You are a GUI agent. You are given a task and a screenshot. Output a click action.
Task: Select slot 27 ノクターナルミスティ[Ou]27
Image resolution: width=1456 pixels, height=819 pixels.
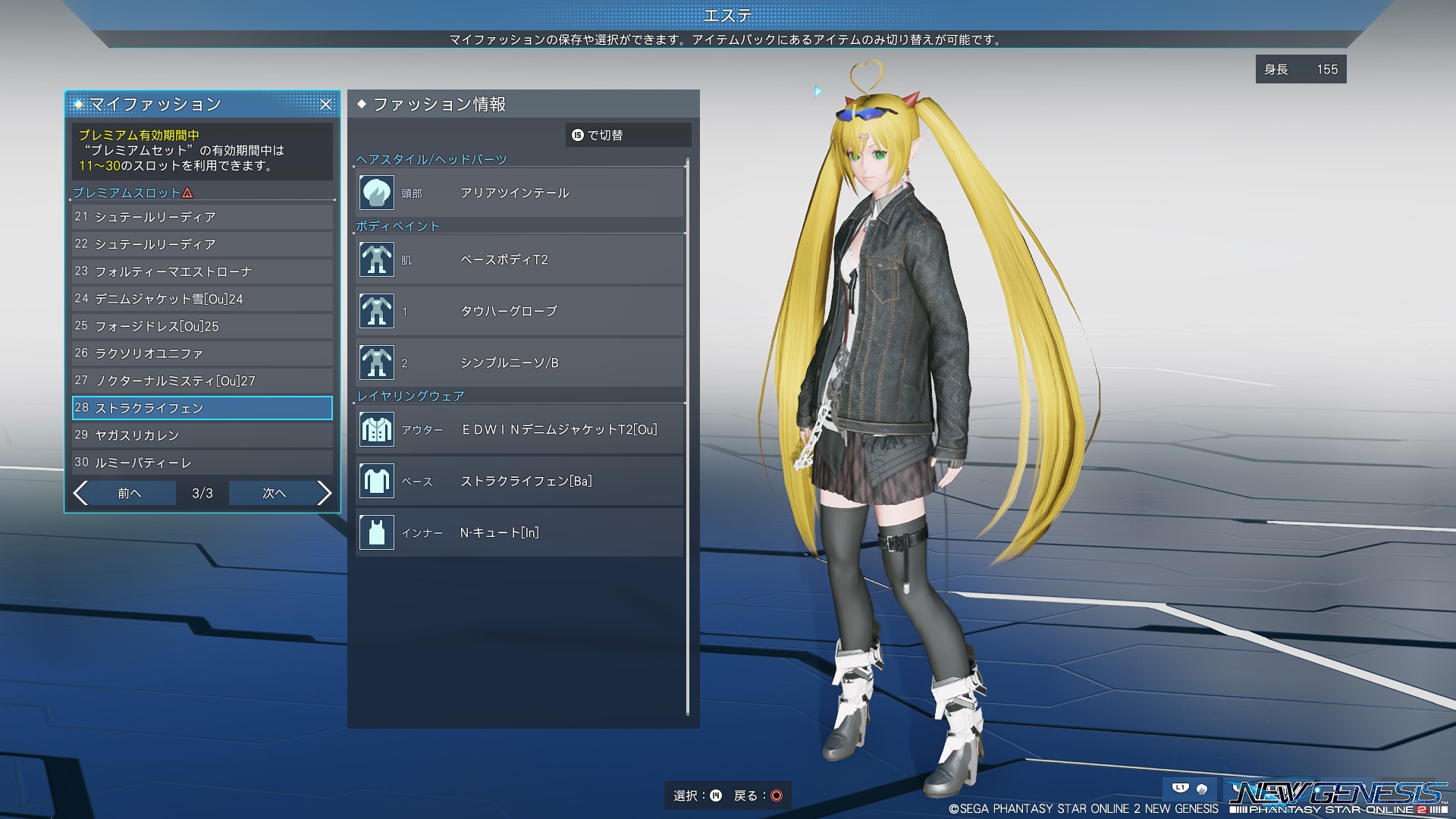coord(202,381)
